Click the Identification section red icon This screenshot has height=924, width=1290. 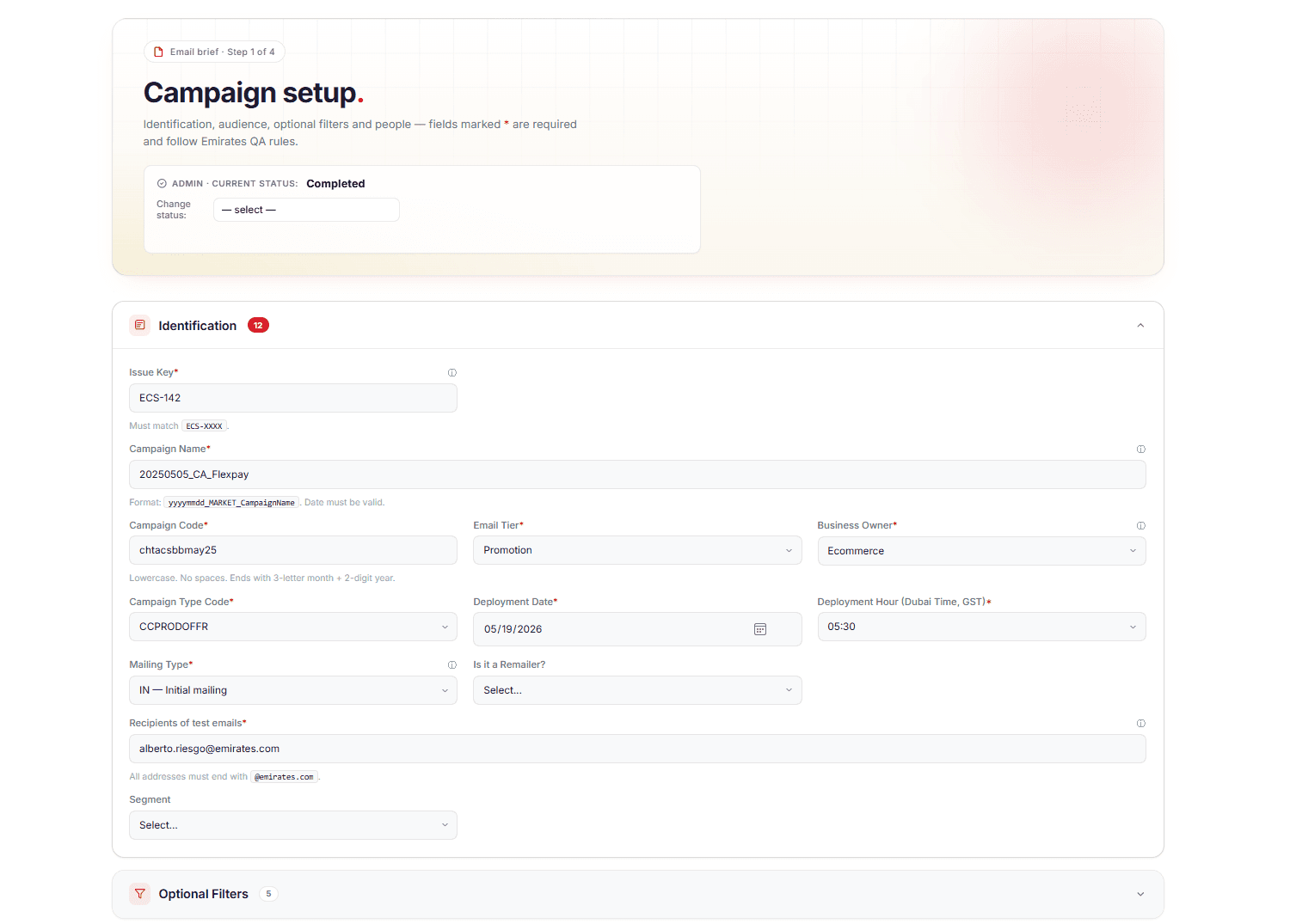[x=140, y=325]
